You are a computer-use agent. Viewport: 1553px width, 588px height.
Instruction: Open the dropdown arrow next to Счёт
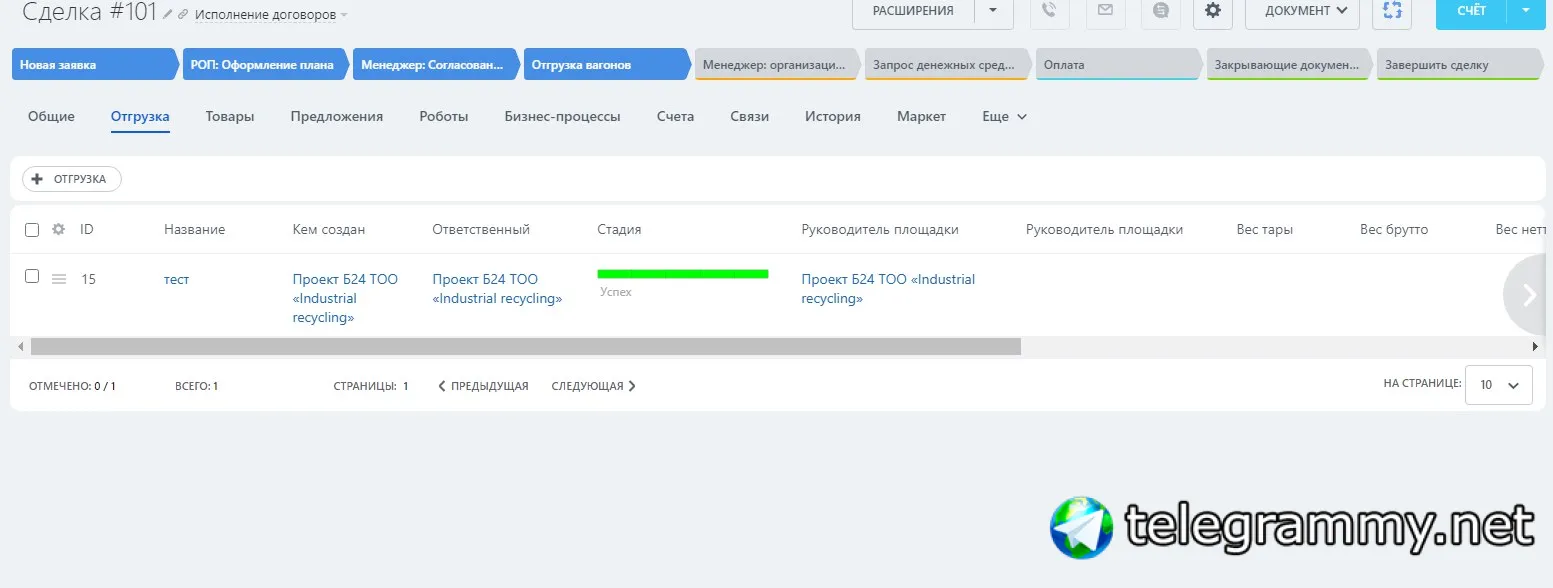(1525, 11)
